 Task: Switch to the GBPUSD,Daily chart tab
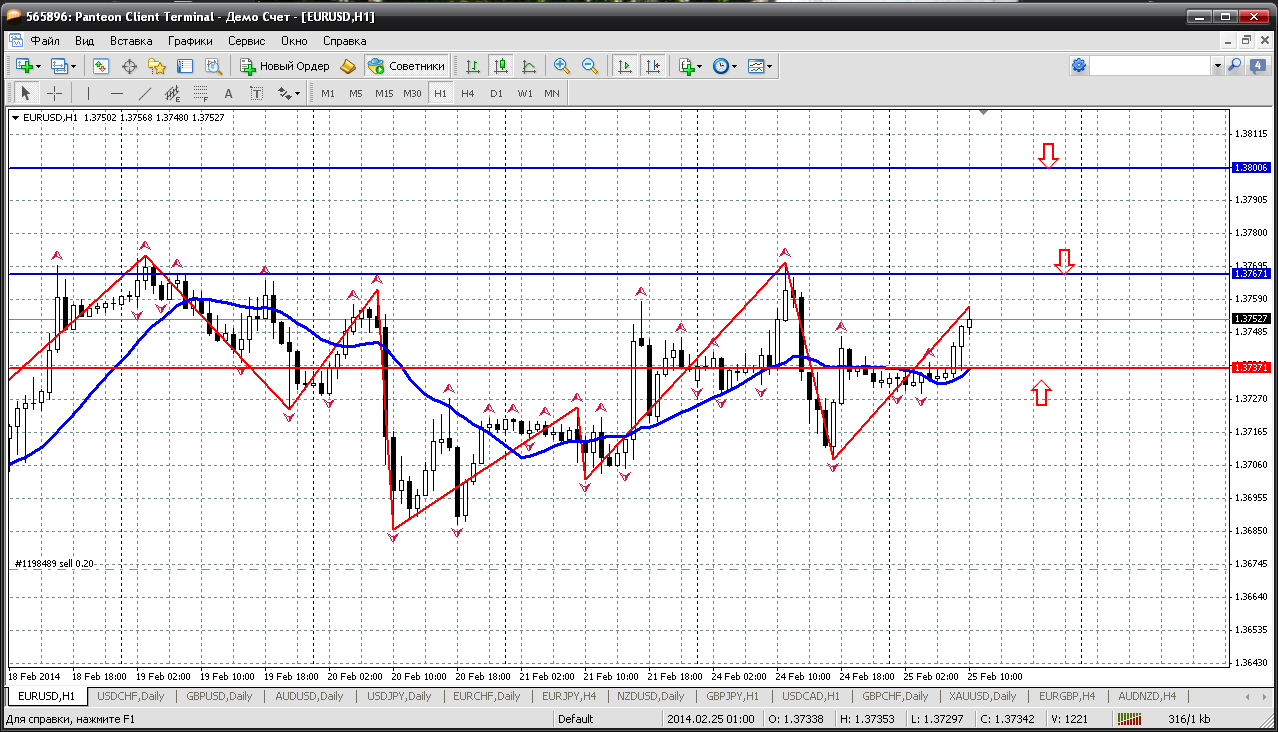point(218,696)
